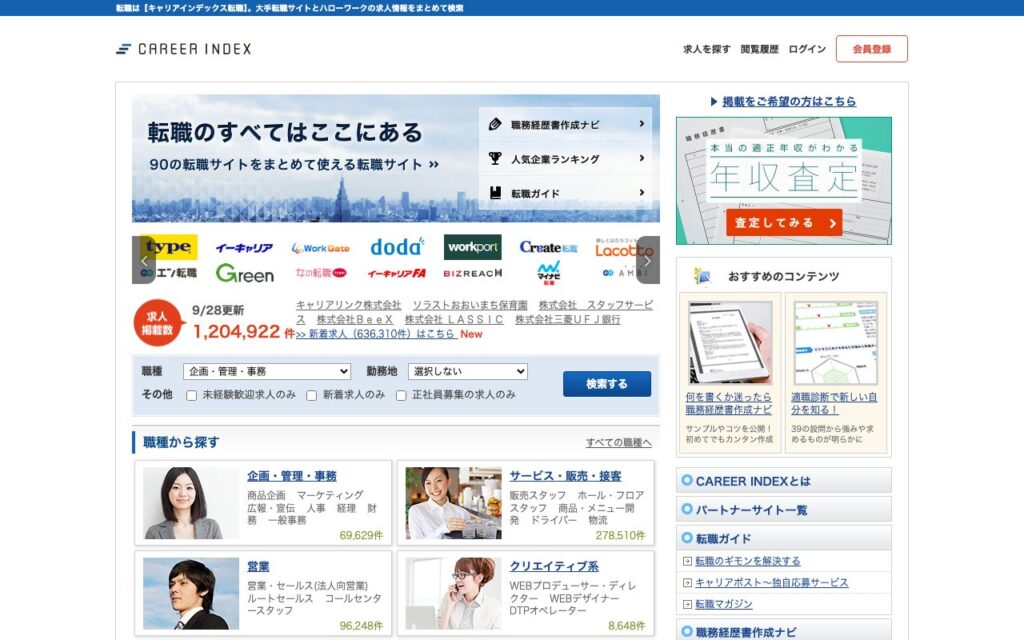The width and height of the screenshot is (1024, 640).
Task: Open 閲覧履歴 in top navigation
Action: coord(760,49)
